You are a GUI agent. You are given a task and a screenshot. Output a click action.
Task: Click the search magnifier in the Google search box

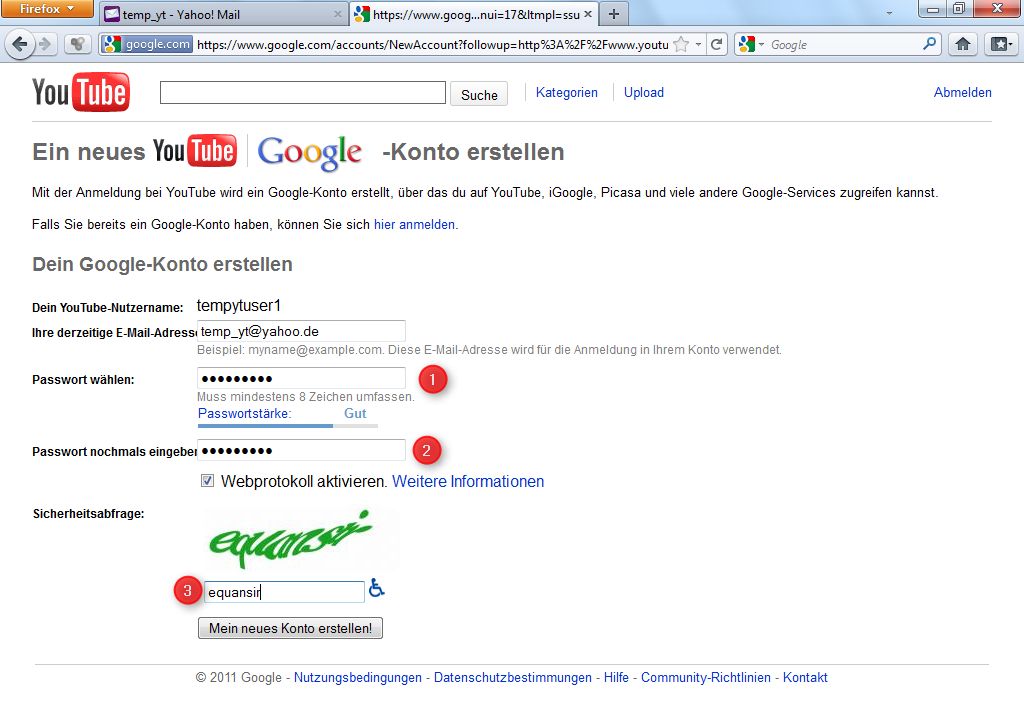click(929, 44)
